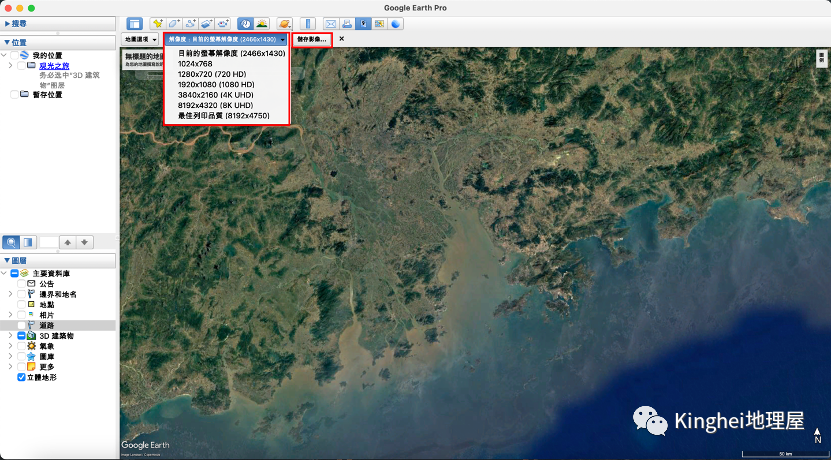
Task: Click the hide sidebar toolbar icon
Action: [135, 23]
